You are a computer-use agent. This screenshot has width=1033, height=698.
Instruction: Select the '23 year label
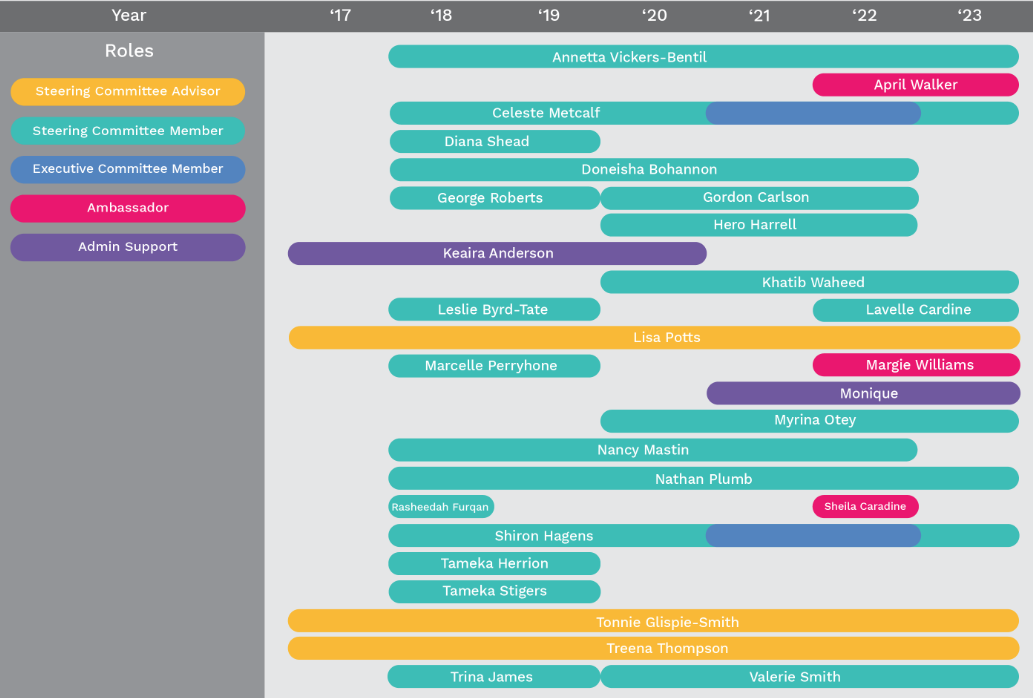pyautogui.click(x=969, y=15)
